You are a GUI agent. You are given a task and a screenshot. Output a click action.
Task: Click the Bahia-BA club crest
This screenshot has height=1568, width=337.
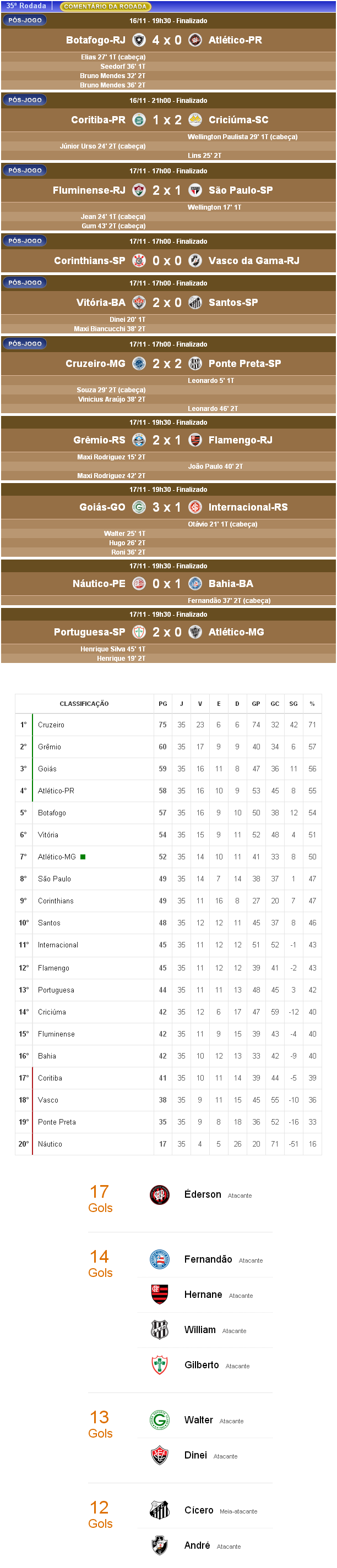coord(195,584)
